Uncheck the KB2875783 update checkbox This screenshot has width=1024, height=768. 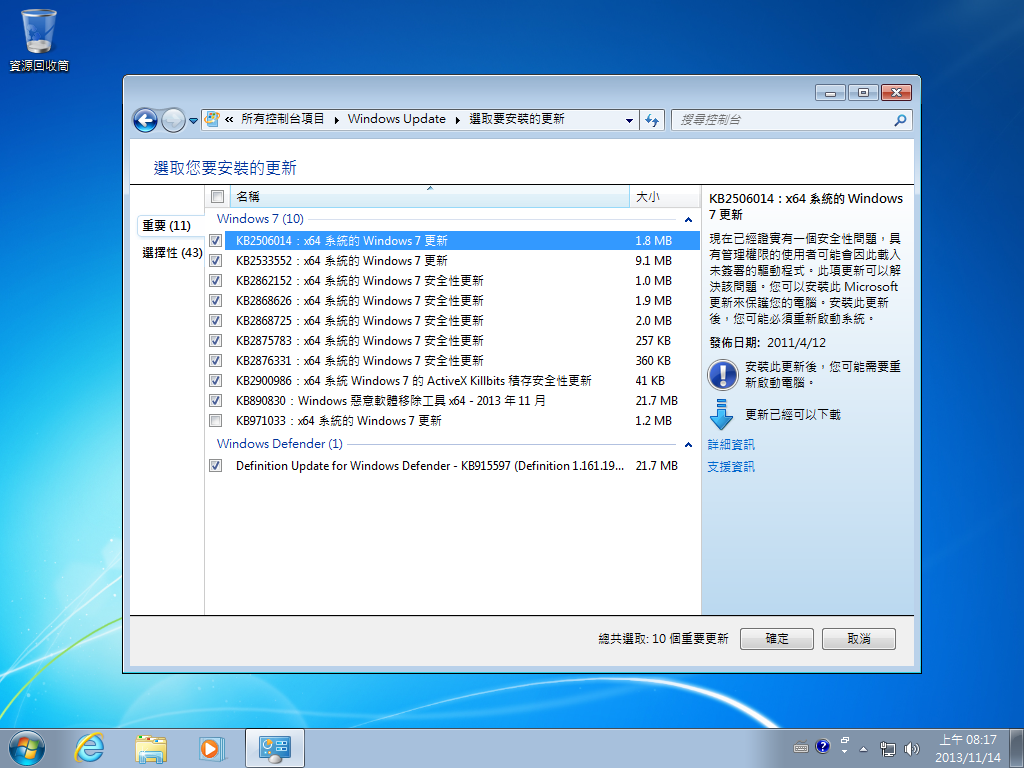tap(216, 340)
